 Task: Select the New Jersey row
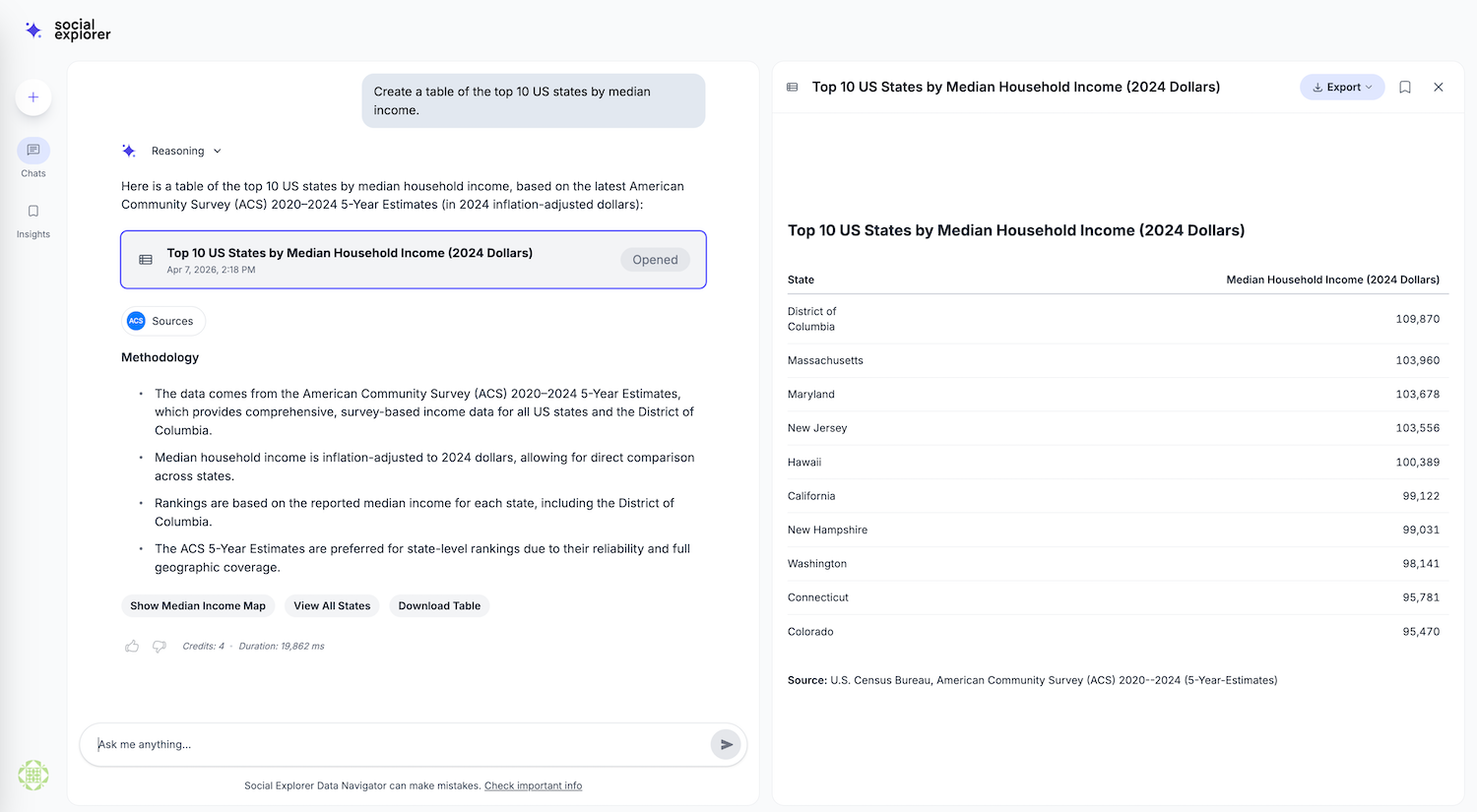point(1118,428)
